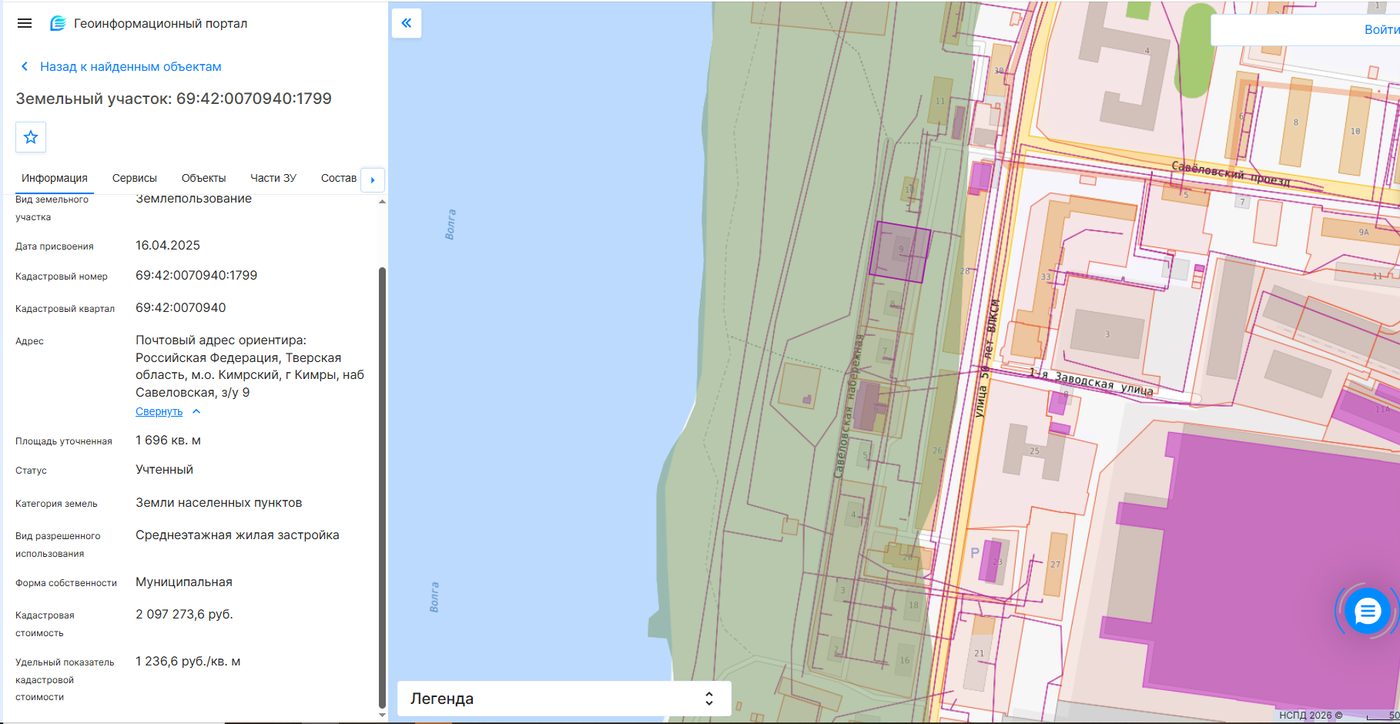
Task: Click the highlighted purple parcel number 9
Action: (x=901, y=252)
